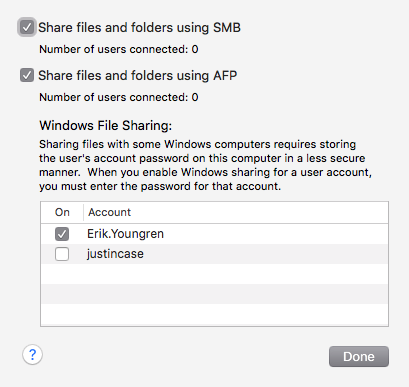This screenshot has width=409, height=387.
Task: Click the gray empty row in accounts table
Action: [x=214, y=294]
